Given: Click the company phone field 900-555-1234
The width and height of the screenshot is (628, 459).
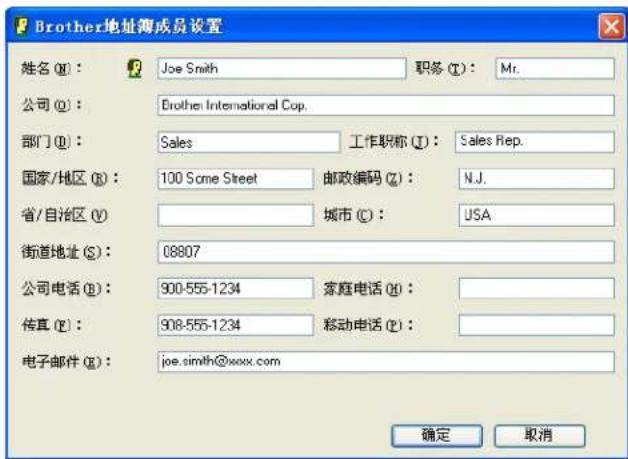Looking at the screenshot, I should coord(236,288).
